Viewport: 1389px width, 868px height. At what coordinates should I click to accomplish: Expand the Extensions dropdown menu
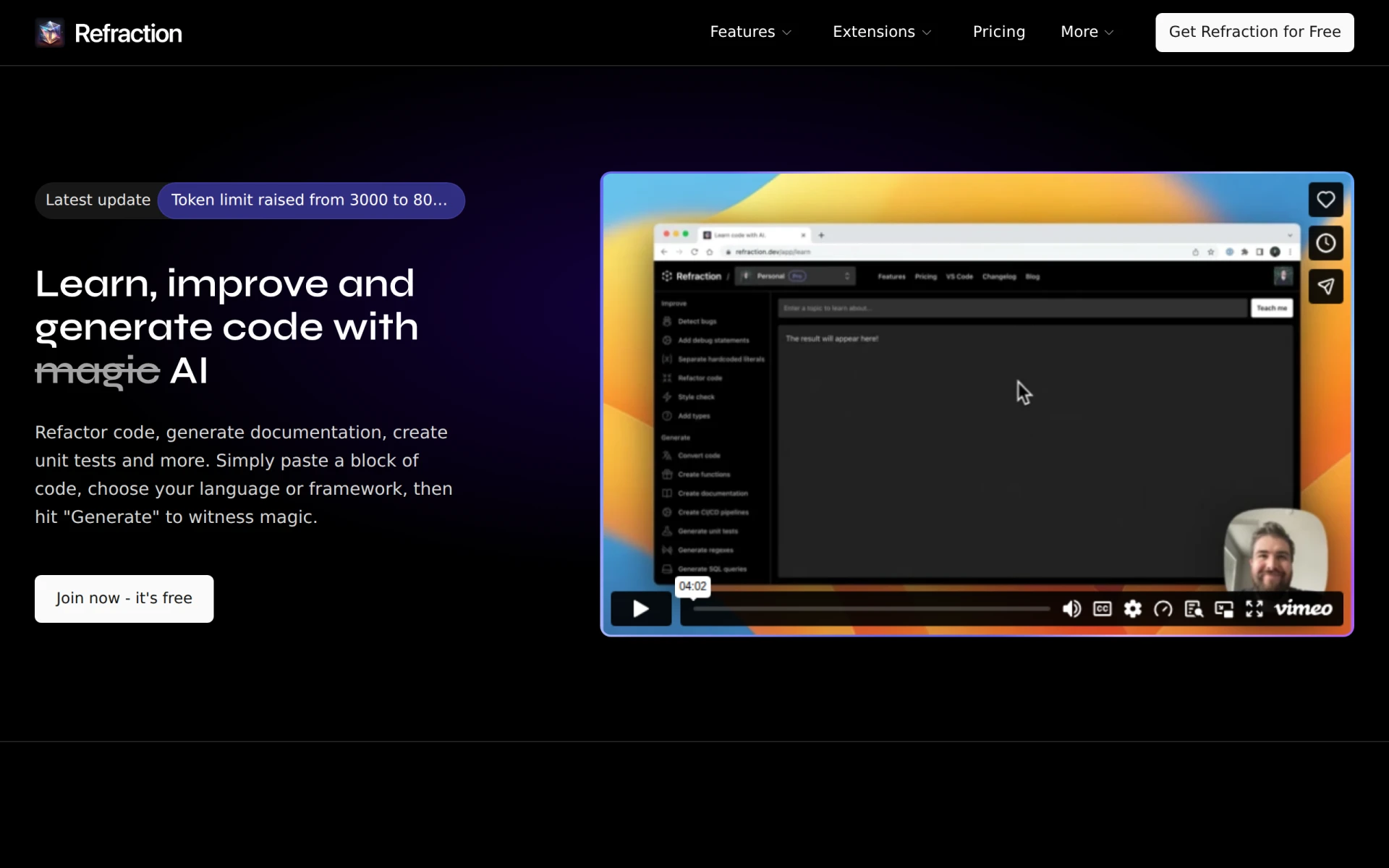tap(882, 32)
